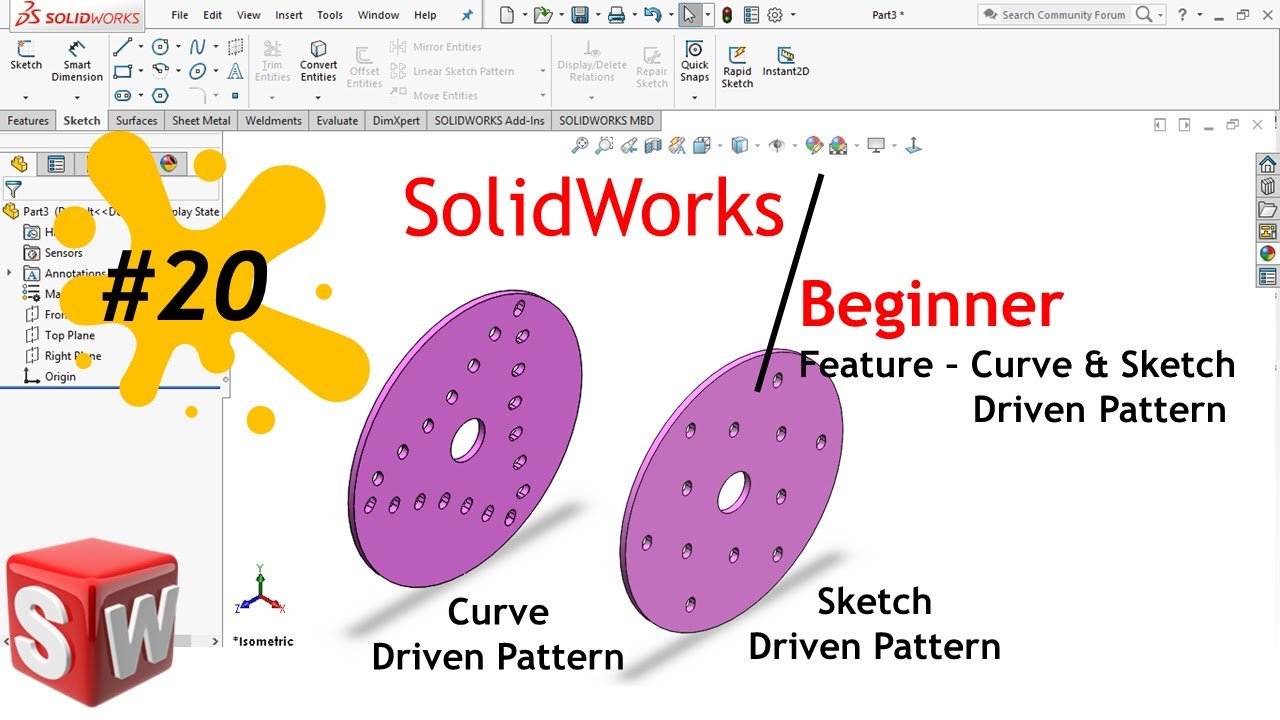This screenshot has height=720, width=1280.
Task: Toggle Instant2D mode
Action: pos(785,61)
